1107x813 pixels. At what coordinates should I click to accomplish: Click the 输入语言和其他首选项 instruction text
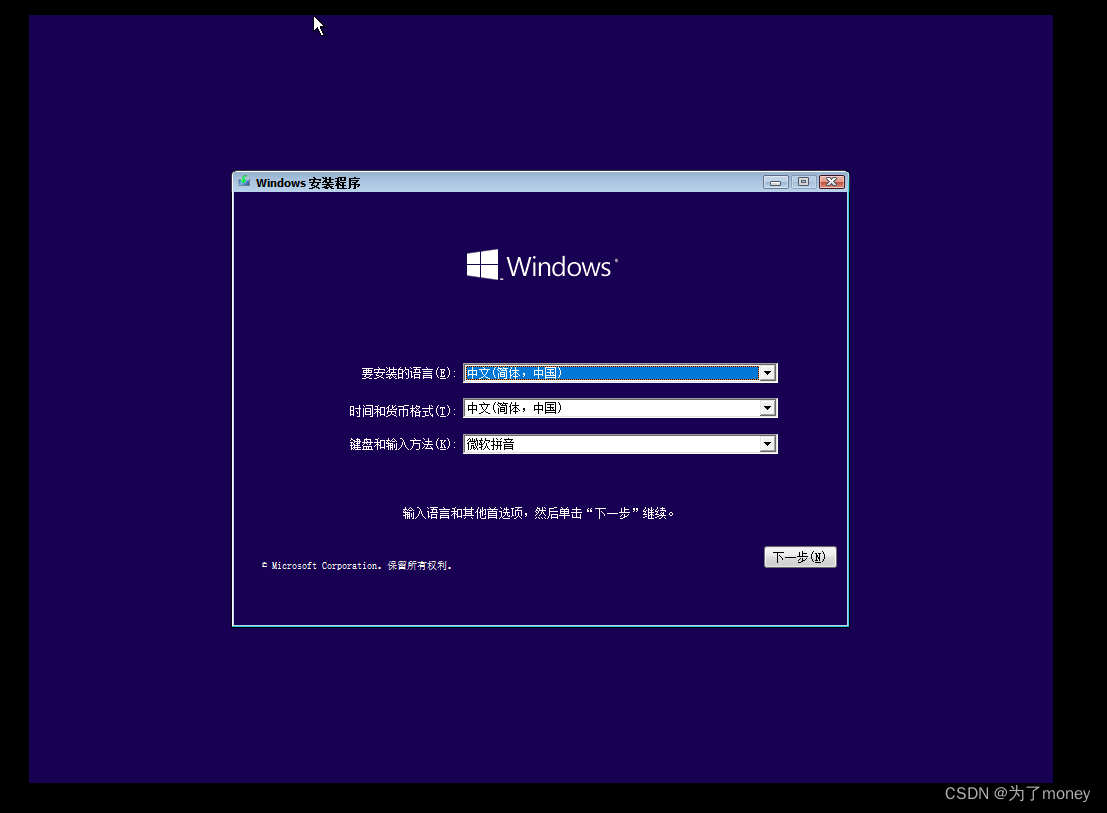click(538, 513)
